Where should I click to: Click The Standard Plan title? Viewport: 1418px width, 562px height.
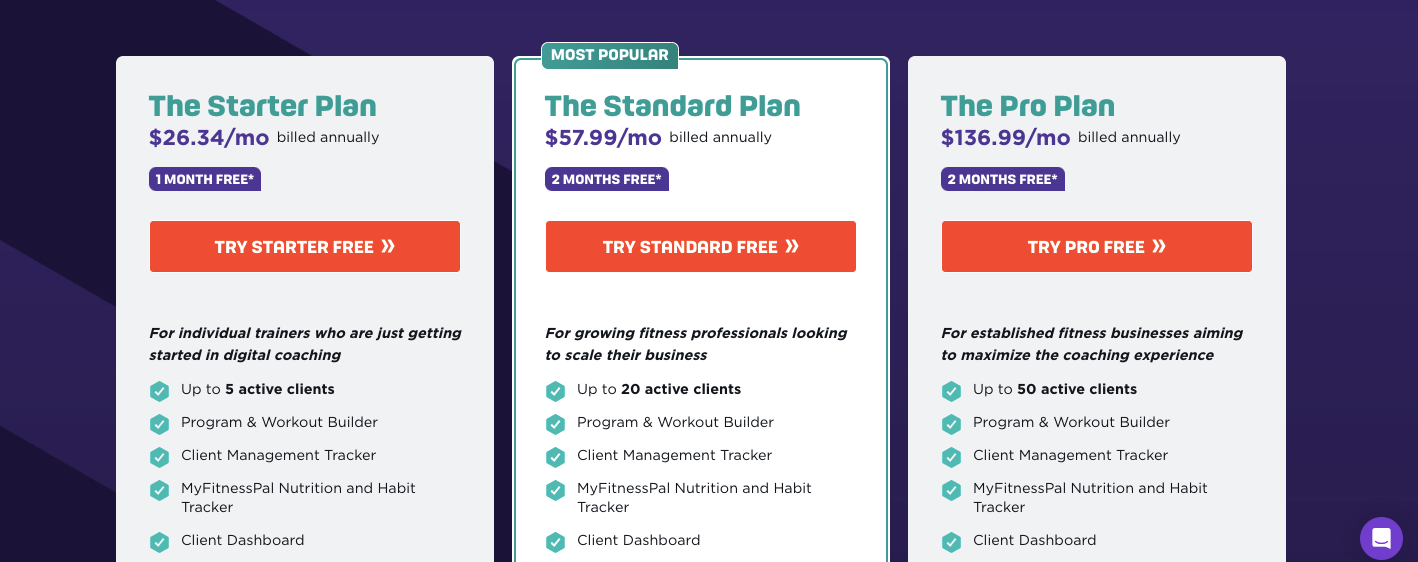[x=673, y=106]
